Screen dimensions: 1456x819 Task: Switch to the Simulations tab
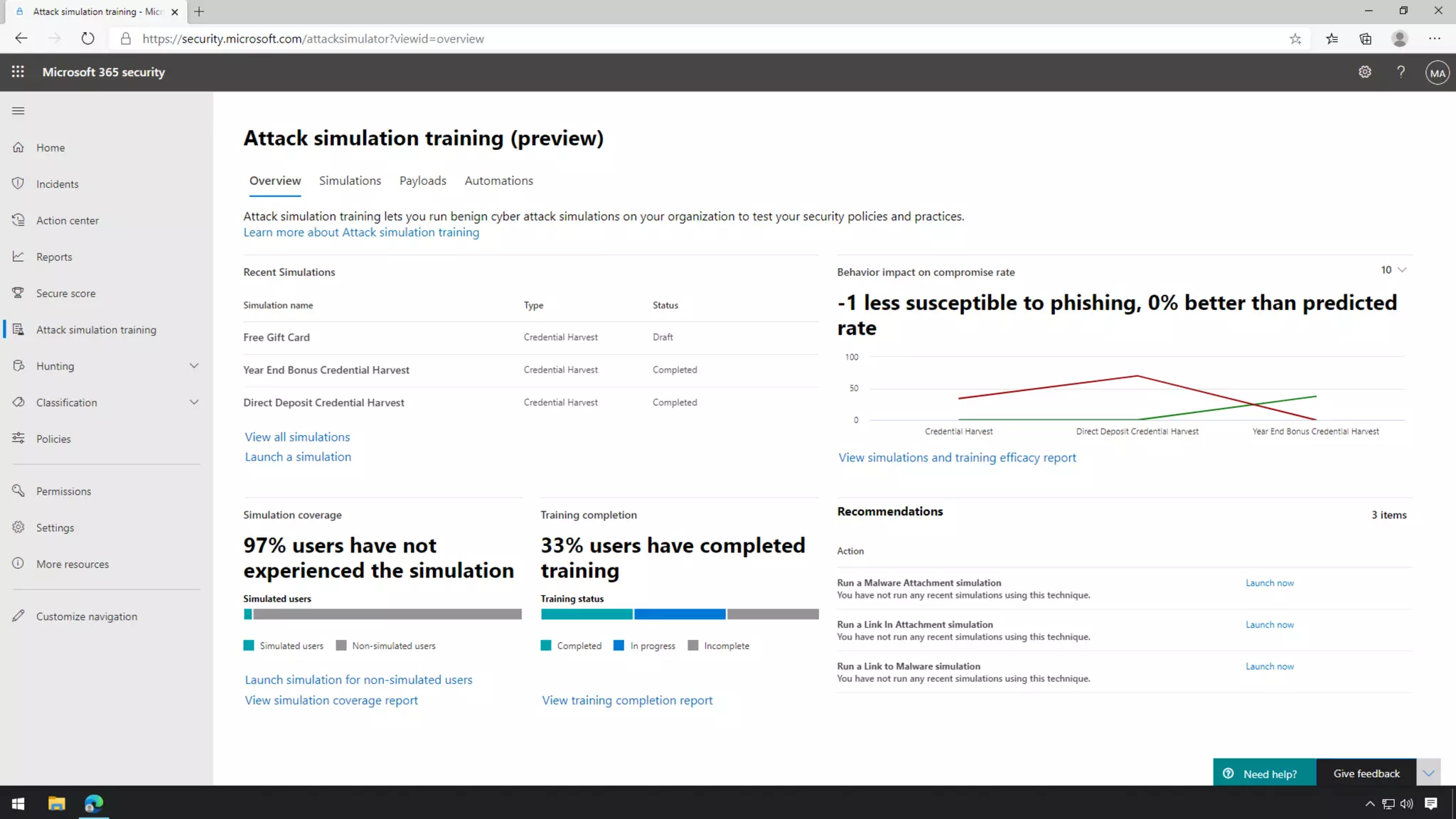(x=350, y=181)
